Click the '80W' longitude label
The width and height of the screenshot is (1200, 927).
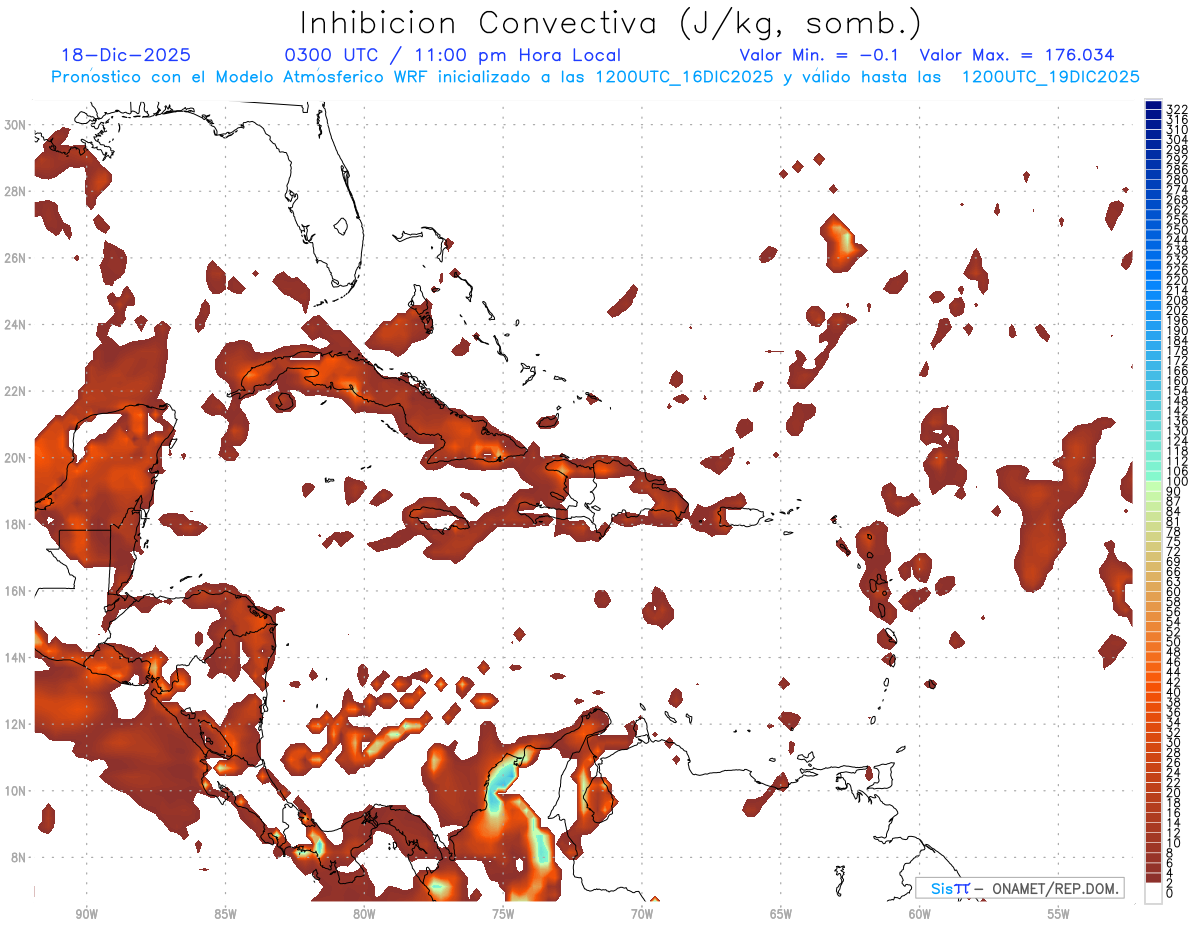pos(364,915)
